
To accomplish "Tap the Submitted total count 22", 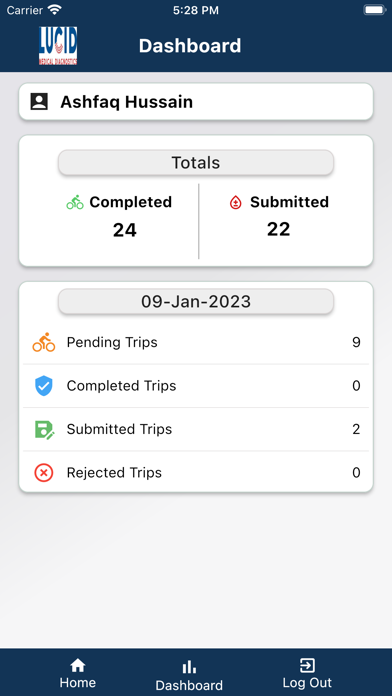I will (x=278, y=229).
